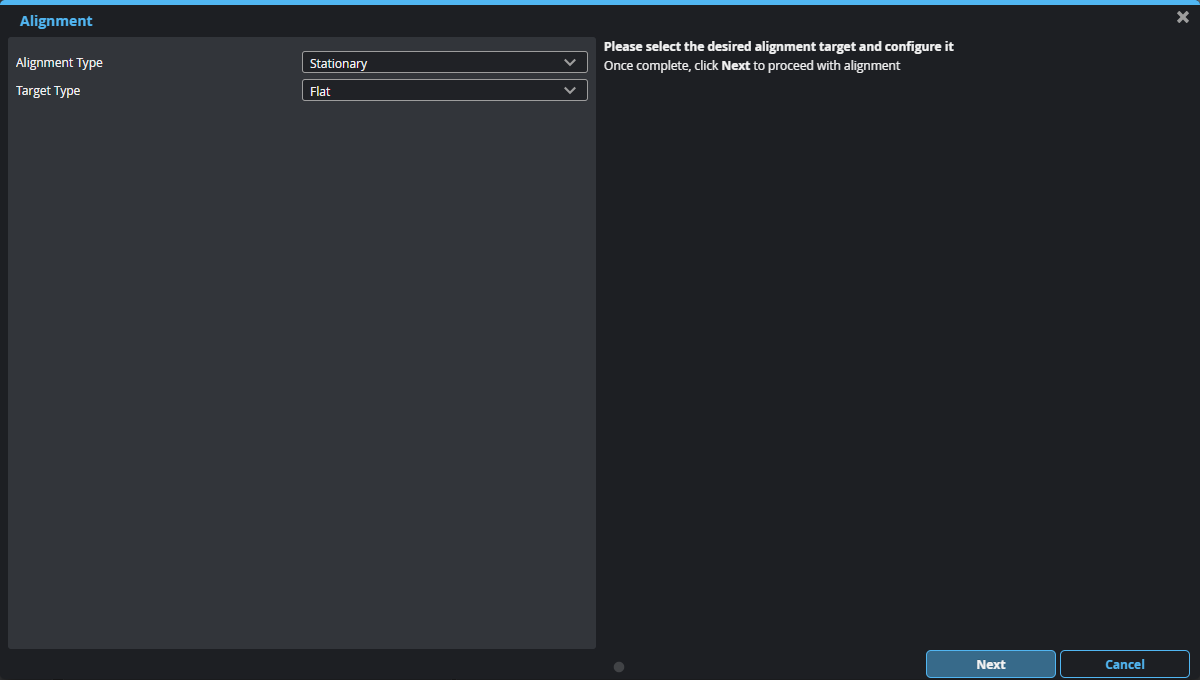The image size is (1200, 680).
Task: Click the Alignment Type label
Action: pos(59,63)
